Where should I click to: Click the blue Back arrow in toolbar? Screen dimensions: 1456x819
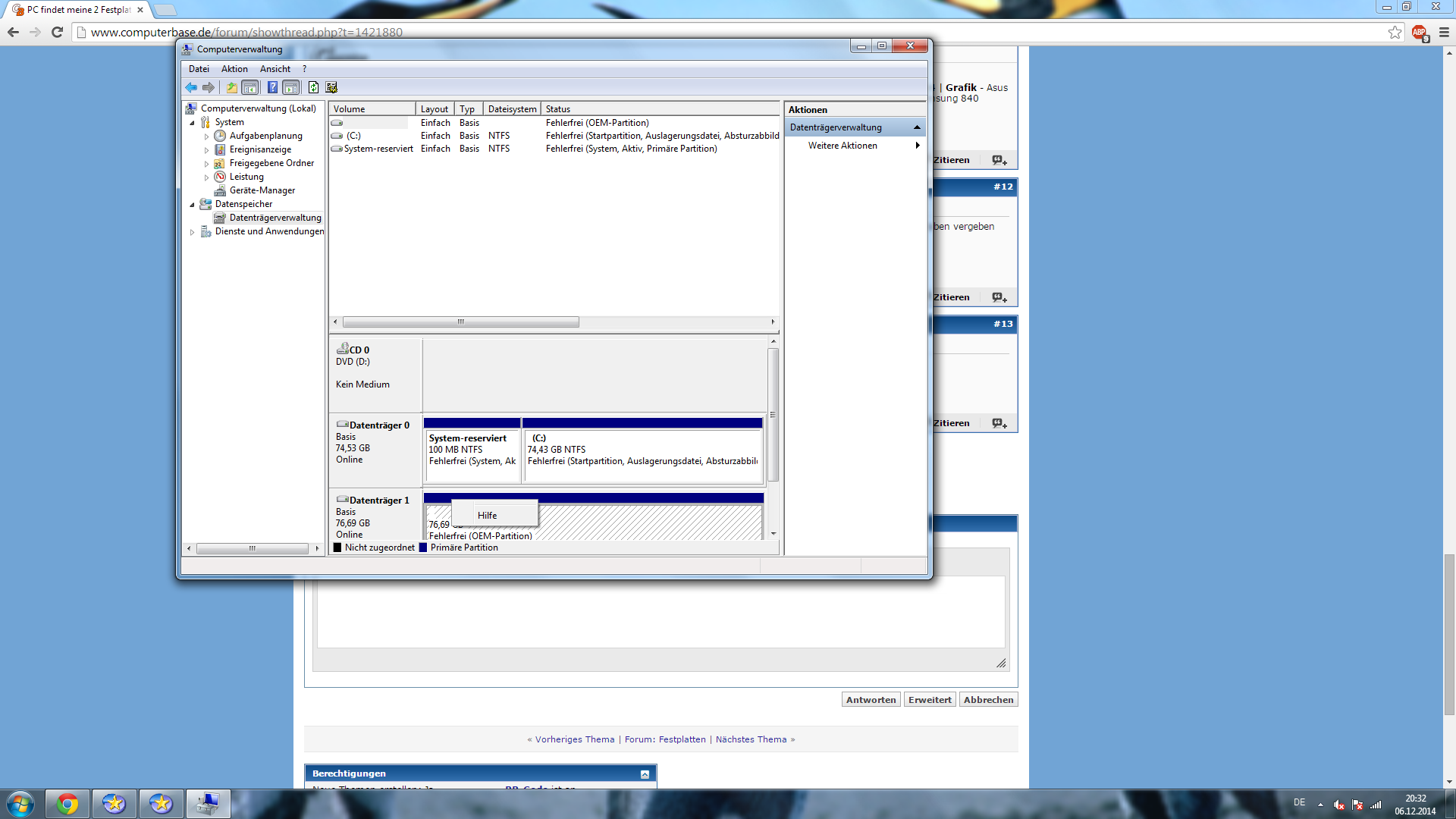coord(191,87)
